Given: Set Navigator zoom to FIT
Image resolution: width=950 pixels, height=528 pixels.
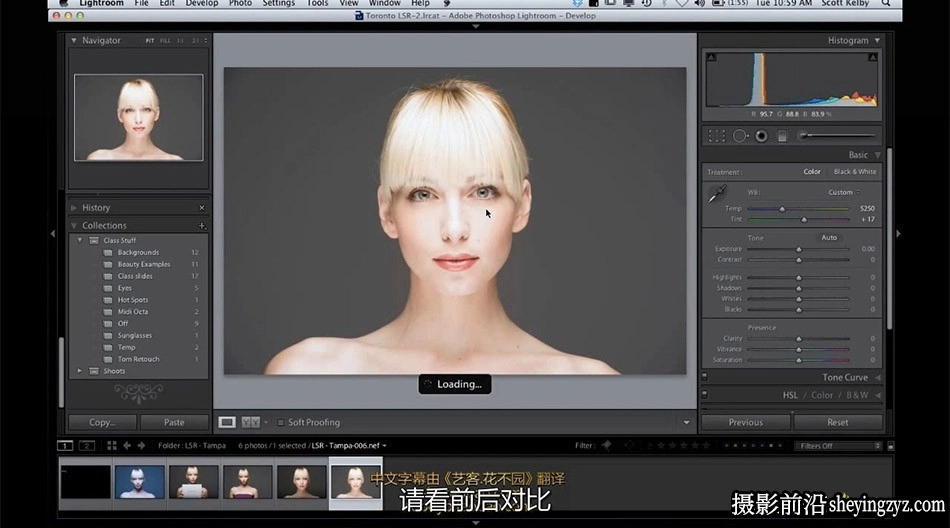Looking at the screenshot, I should 150,41.
